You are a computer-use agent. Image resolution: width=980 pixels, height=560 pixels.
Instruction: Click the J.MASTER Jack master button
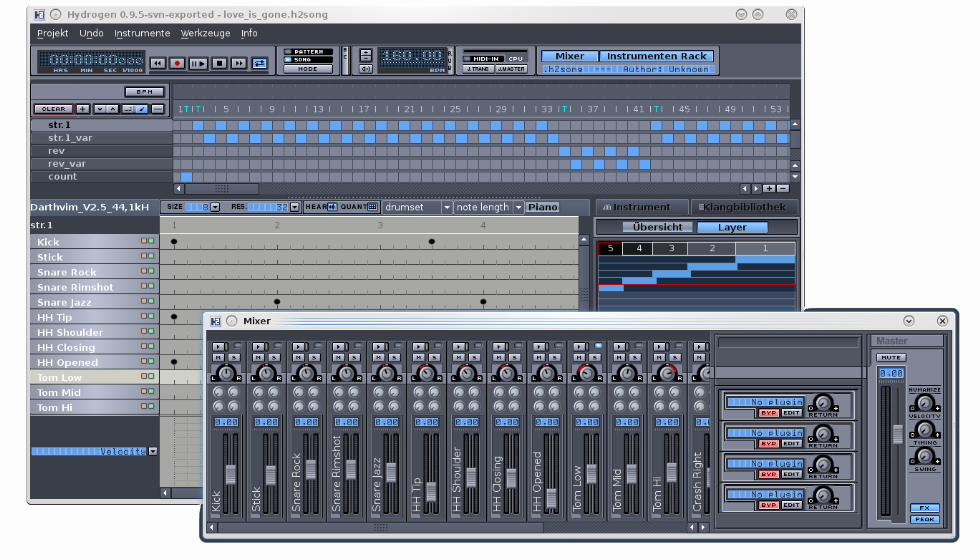coord(511,69)
